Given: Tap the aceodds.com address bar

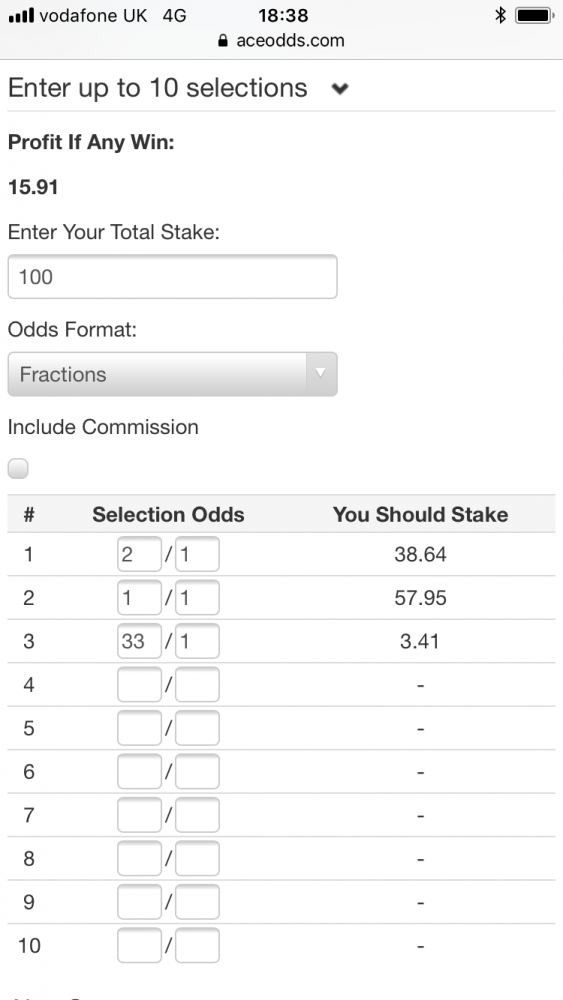Looking at the screenshot, I should click(x=281, y=41).
